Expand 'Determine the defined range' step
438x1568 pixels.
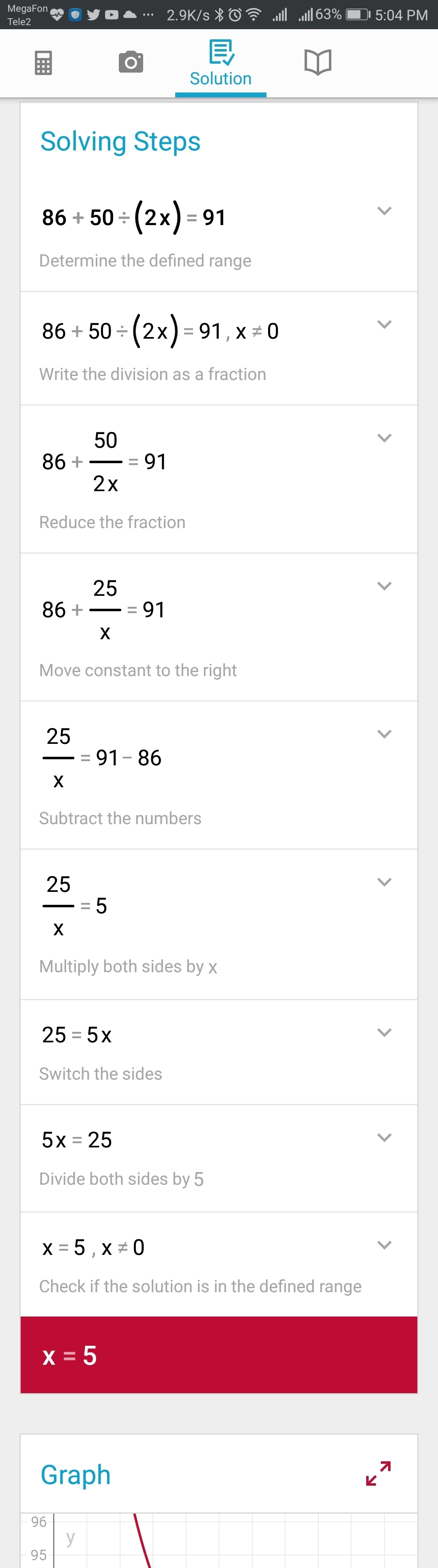coord(384,211)
